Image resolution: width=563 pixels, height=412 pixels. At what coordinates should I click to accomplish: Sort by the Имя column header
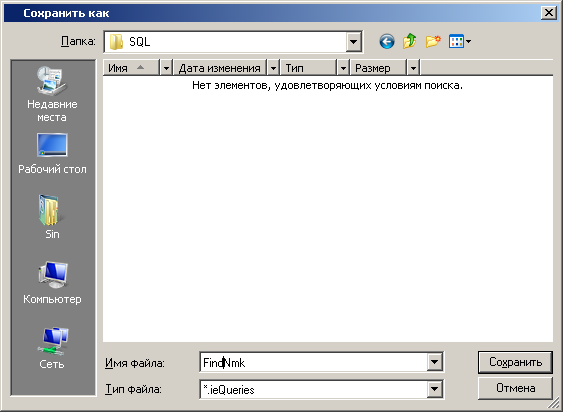click(131, 68)
